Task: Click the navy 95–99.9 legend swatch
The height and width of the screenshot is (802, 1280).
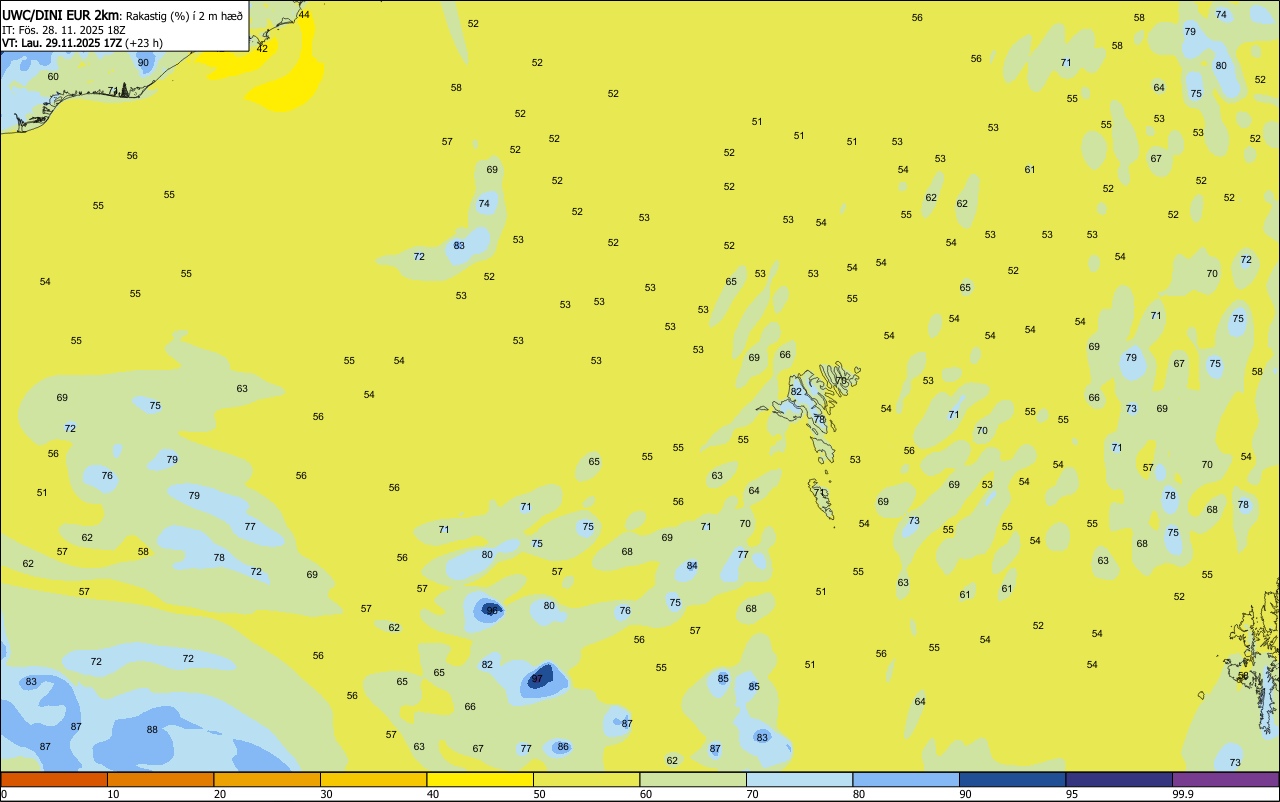Action: coord(1119,779)
